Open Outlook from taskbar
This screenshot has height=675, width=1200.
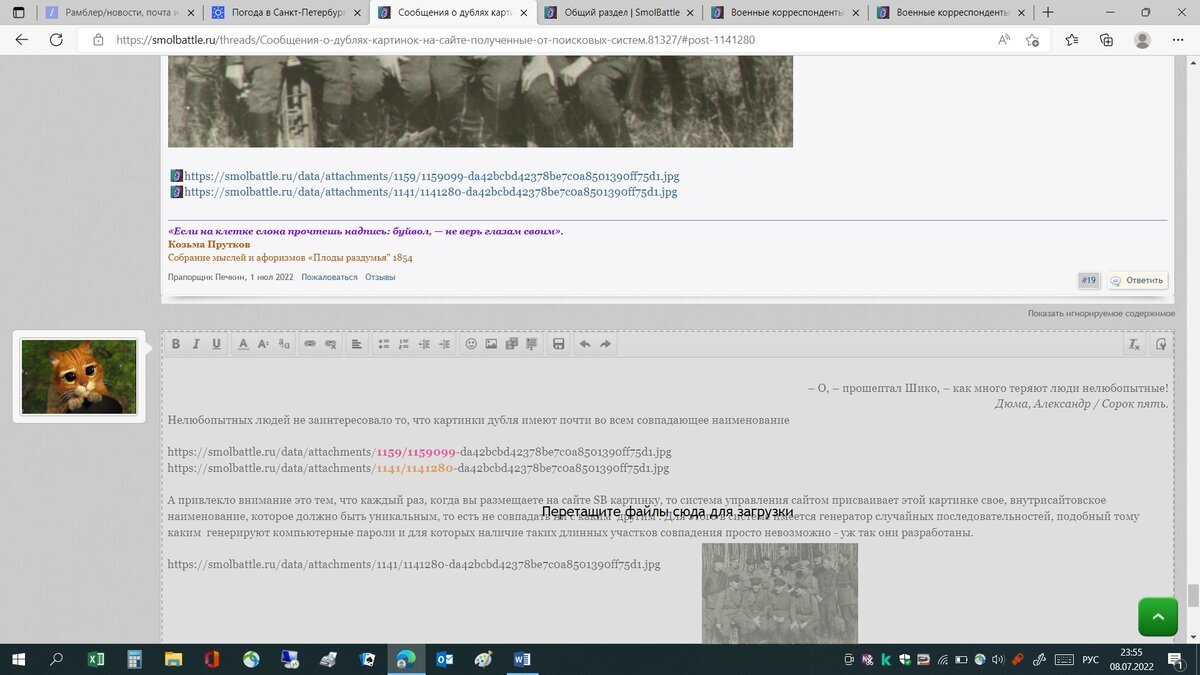pyautogui.click(x=445, y=659)
